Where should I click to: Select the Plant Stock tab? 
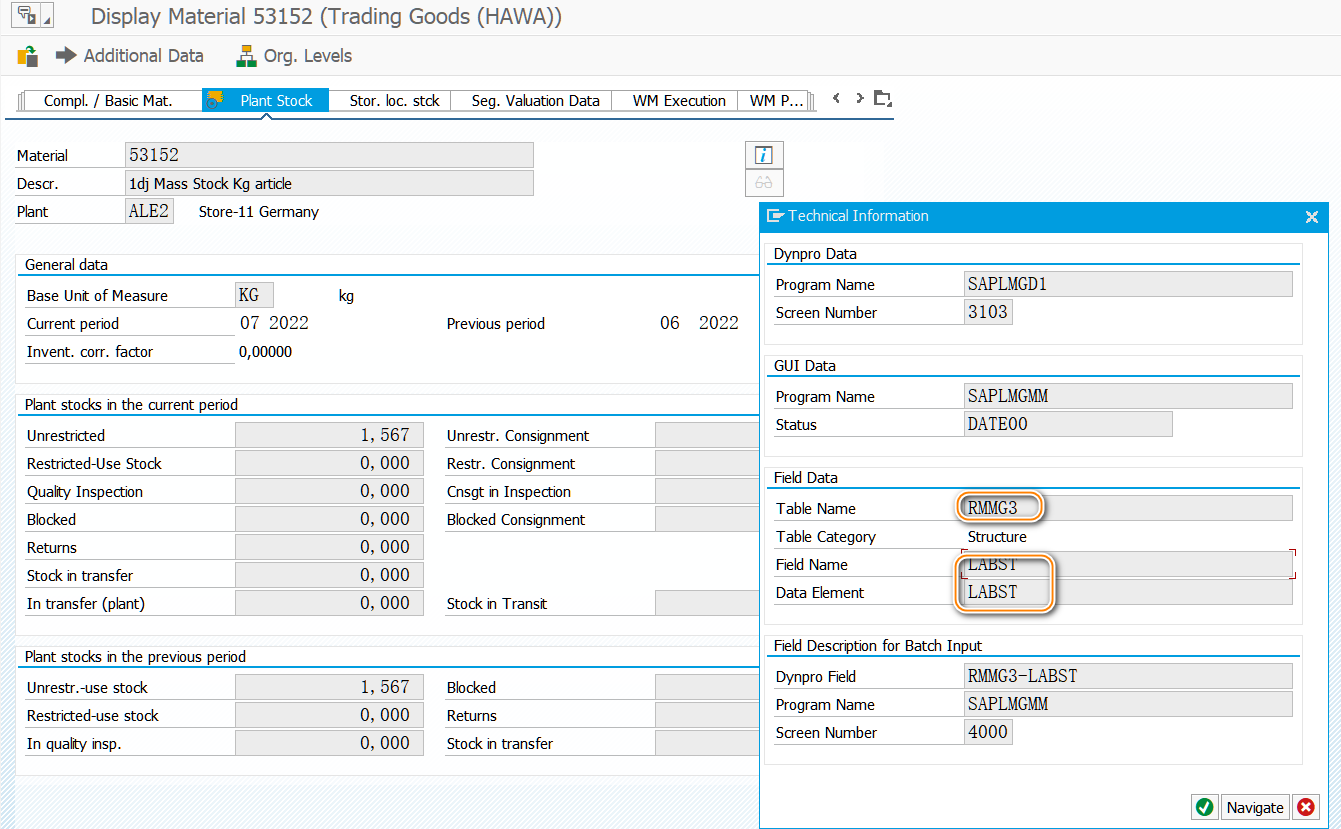[x=266, y=100]
